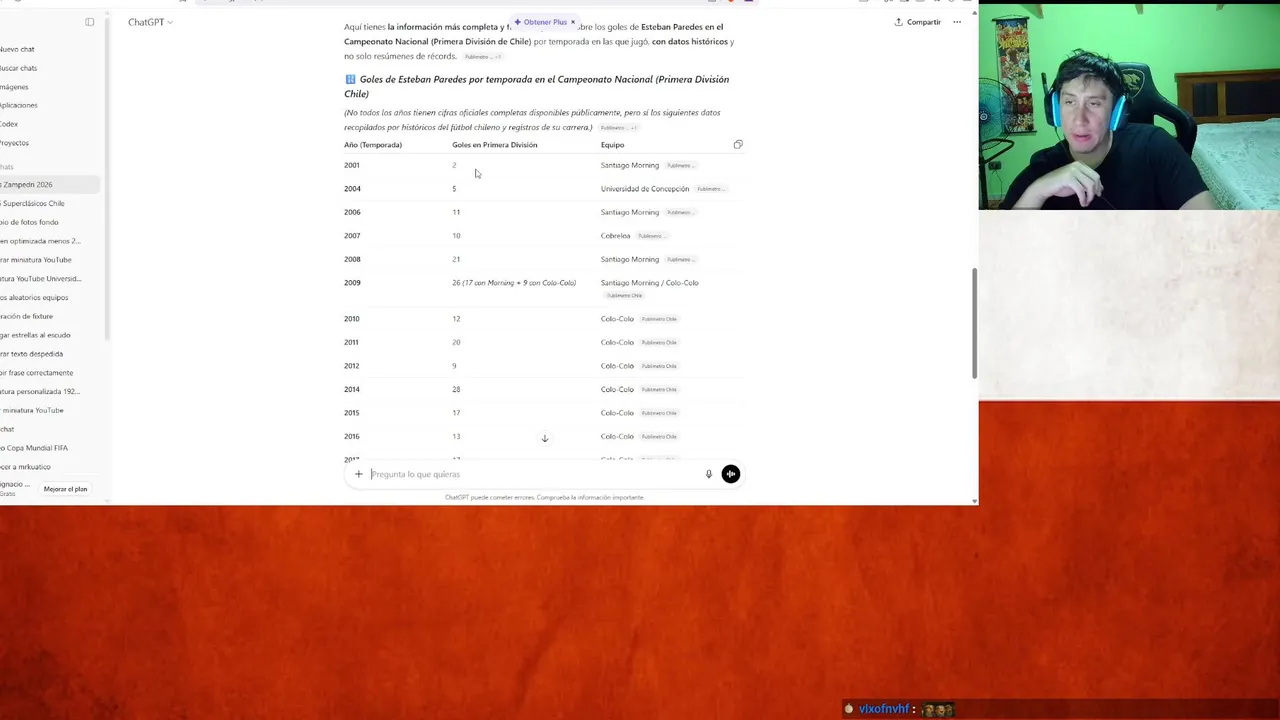Click the '28' goals cell for 2014
Viewport: 1280px width, 720px height.
tap(456, 389)
